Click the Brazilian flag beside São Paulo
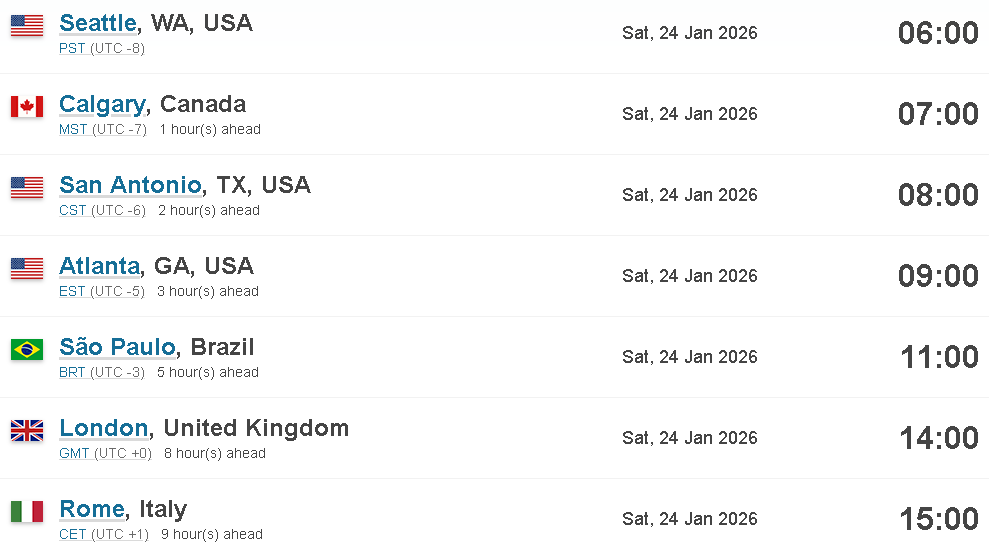This screenshot has width=989, height=554. click(x=27, y=349)
